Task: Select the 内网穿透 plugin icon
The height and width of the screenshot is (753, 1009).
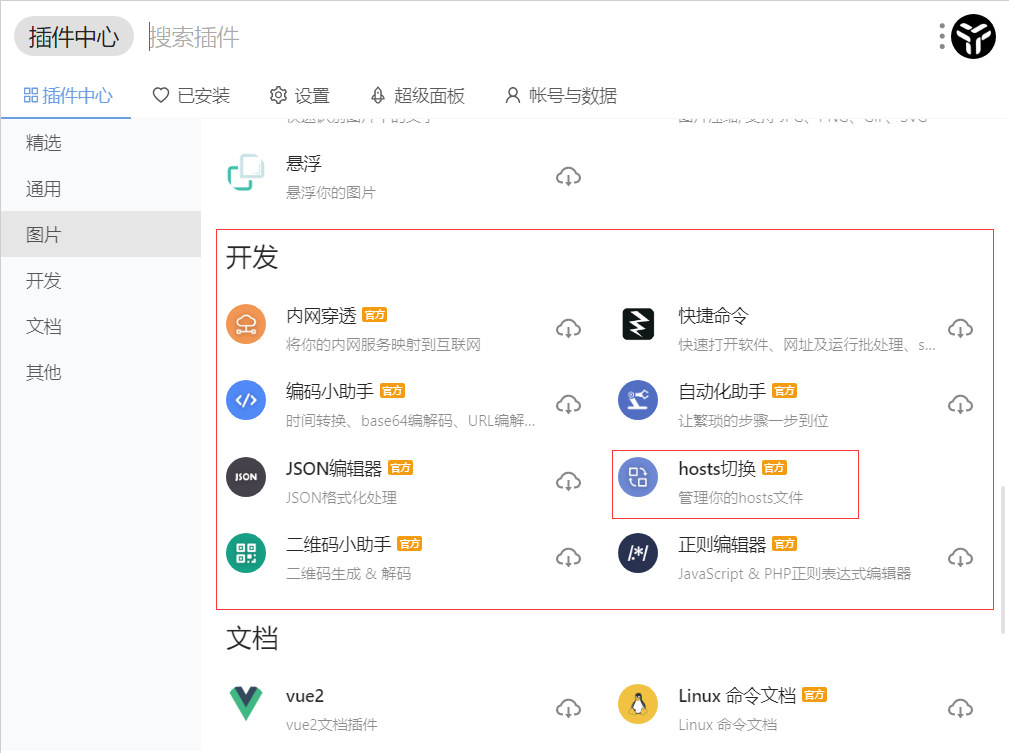Action: tap(246, 325)
